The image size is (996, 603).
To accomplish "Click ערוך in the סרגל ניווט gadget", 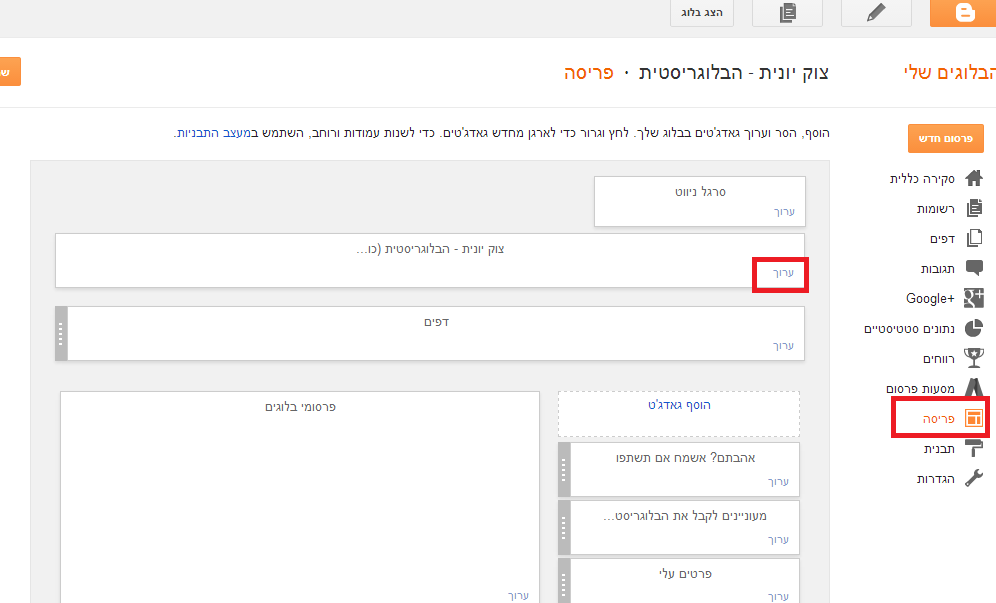I will (x=784, y=212).
